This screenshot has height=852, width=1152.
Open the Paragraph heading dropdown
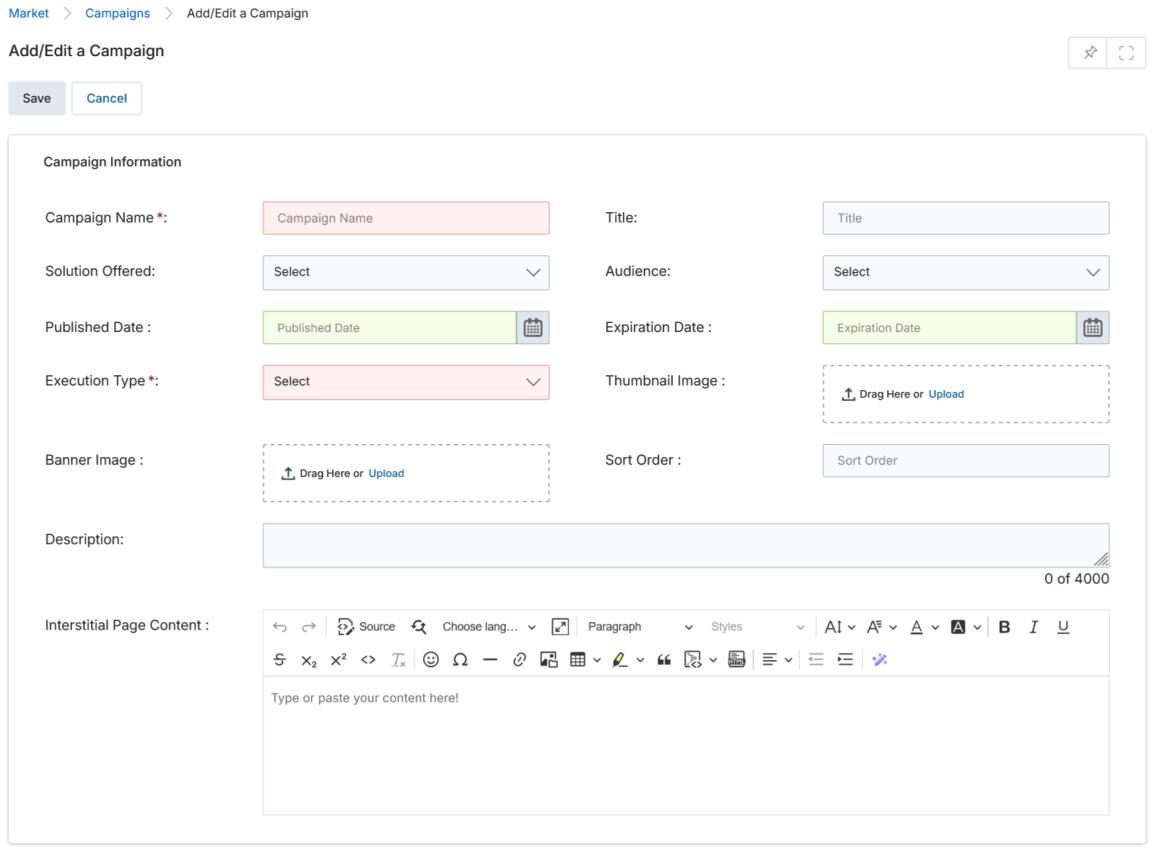click(x=639, y=627)
